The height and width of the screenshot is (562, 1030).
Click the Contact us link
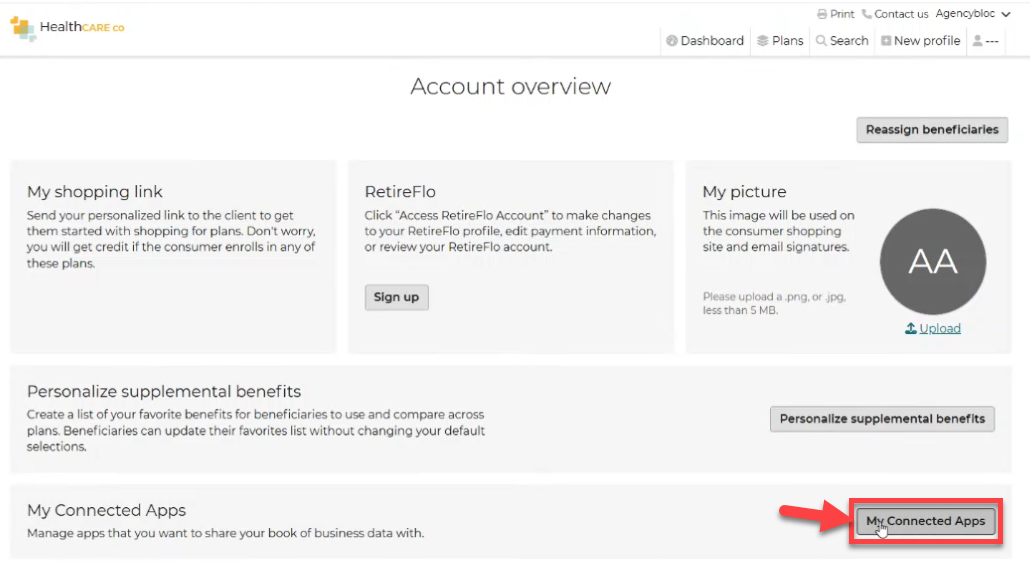pyautogui.click(x=895, y=14)
